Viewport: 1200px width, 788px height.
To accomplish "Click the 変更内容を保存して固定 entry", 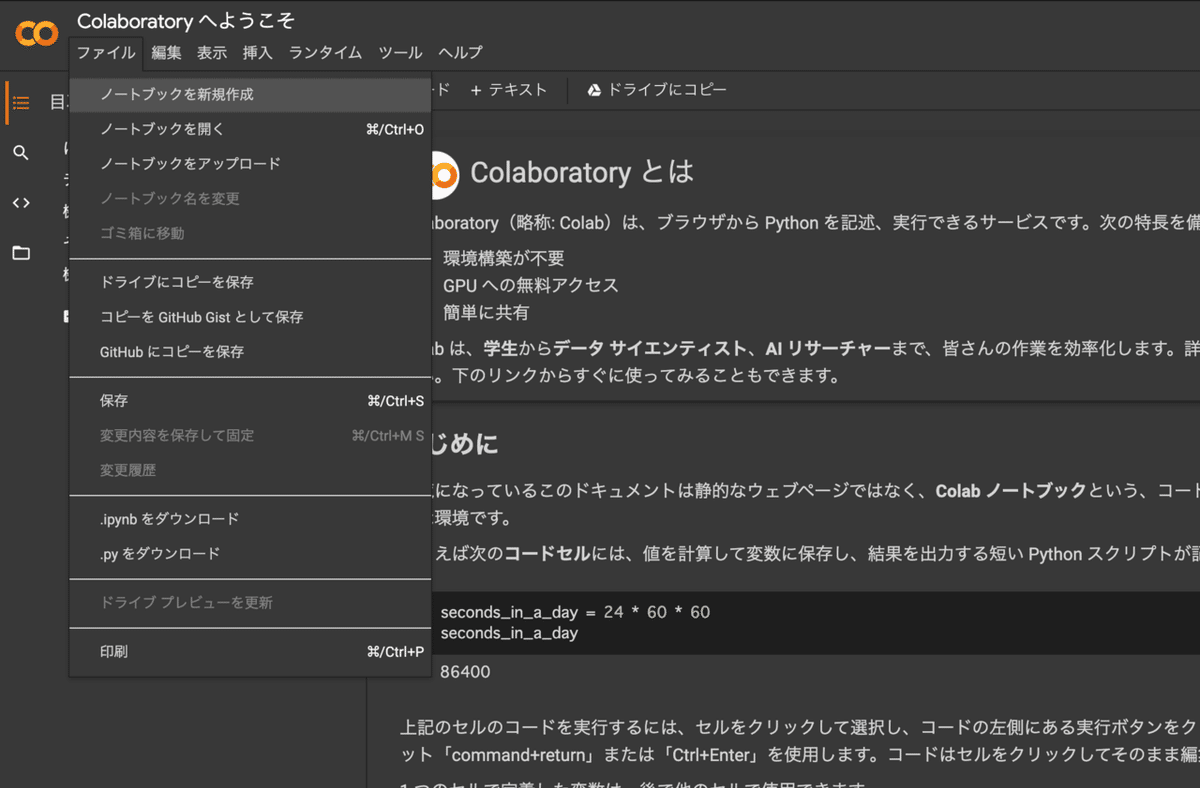I will click(250, 436).
